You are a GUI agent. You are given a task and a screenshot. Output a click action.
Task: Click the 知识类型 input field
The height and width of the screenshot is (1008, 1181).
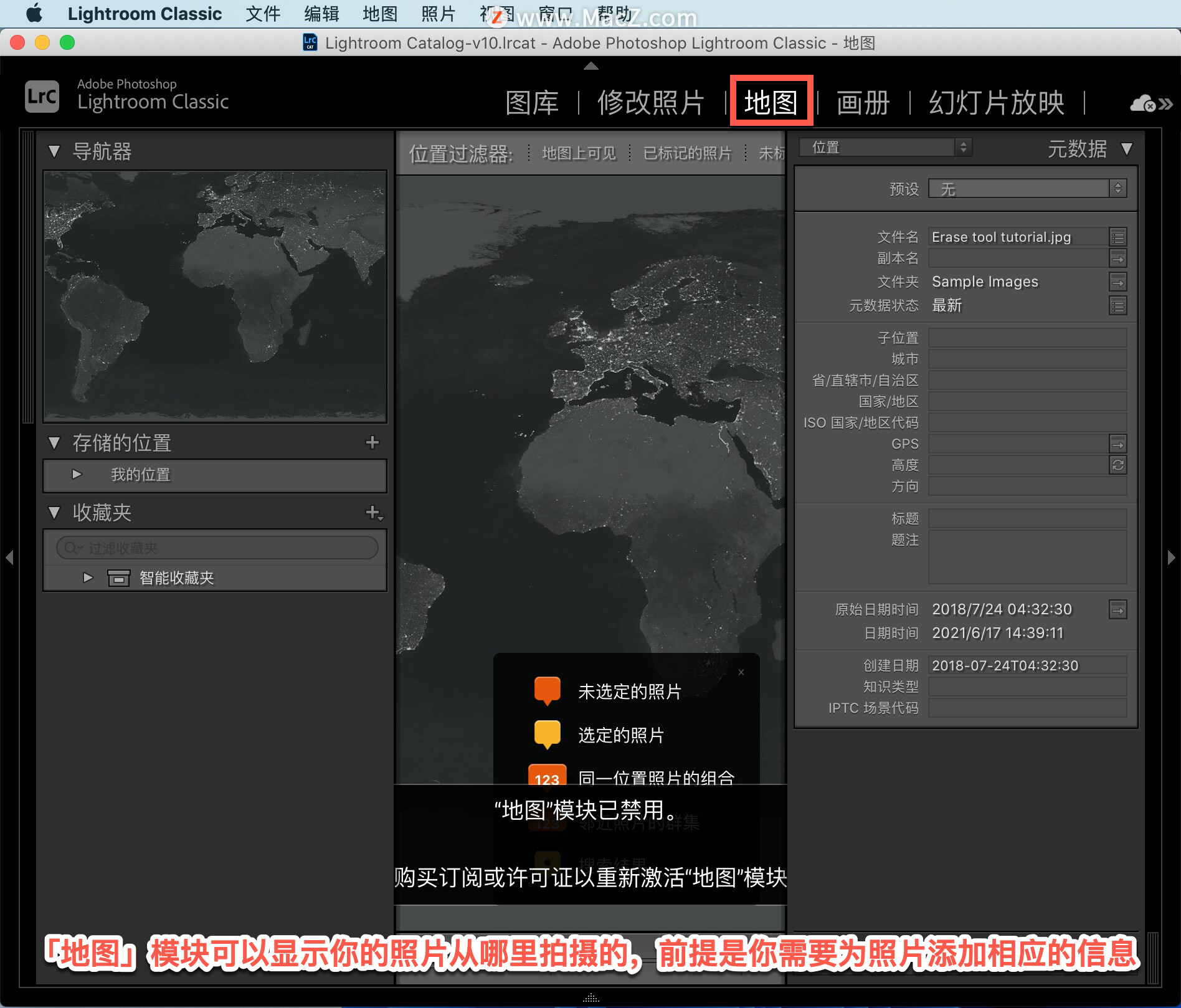(x=1027, y=687)
